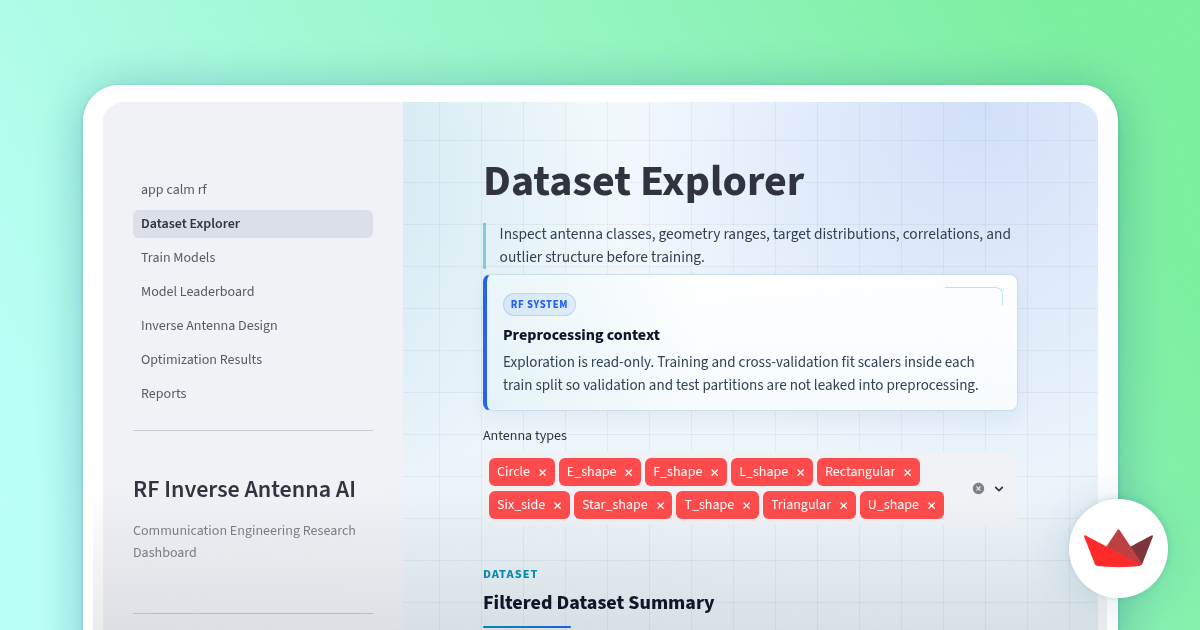Click the Streamlit logo badge

coord(1118,548)
